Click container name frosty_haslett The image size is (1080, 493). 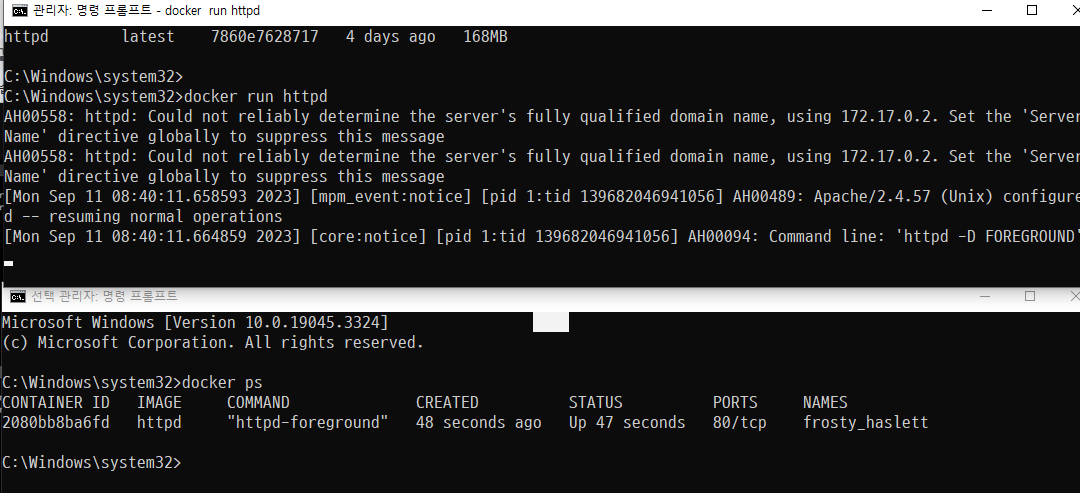click(x=866, y=422)
